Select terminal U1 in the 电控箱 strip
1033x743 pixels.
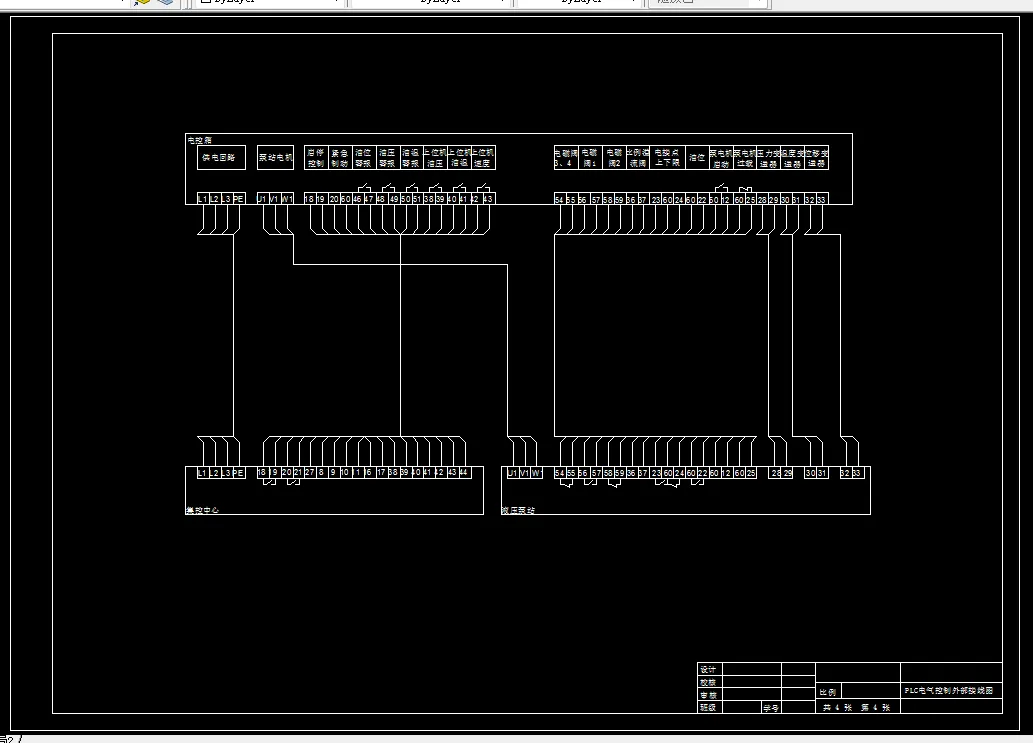pos(262,199)
